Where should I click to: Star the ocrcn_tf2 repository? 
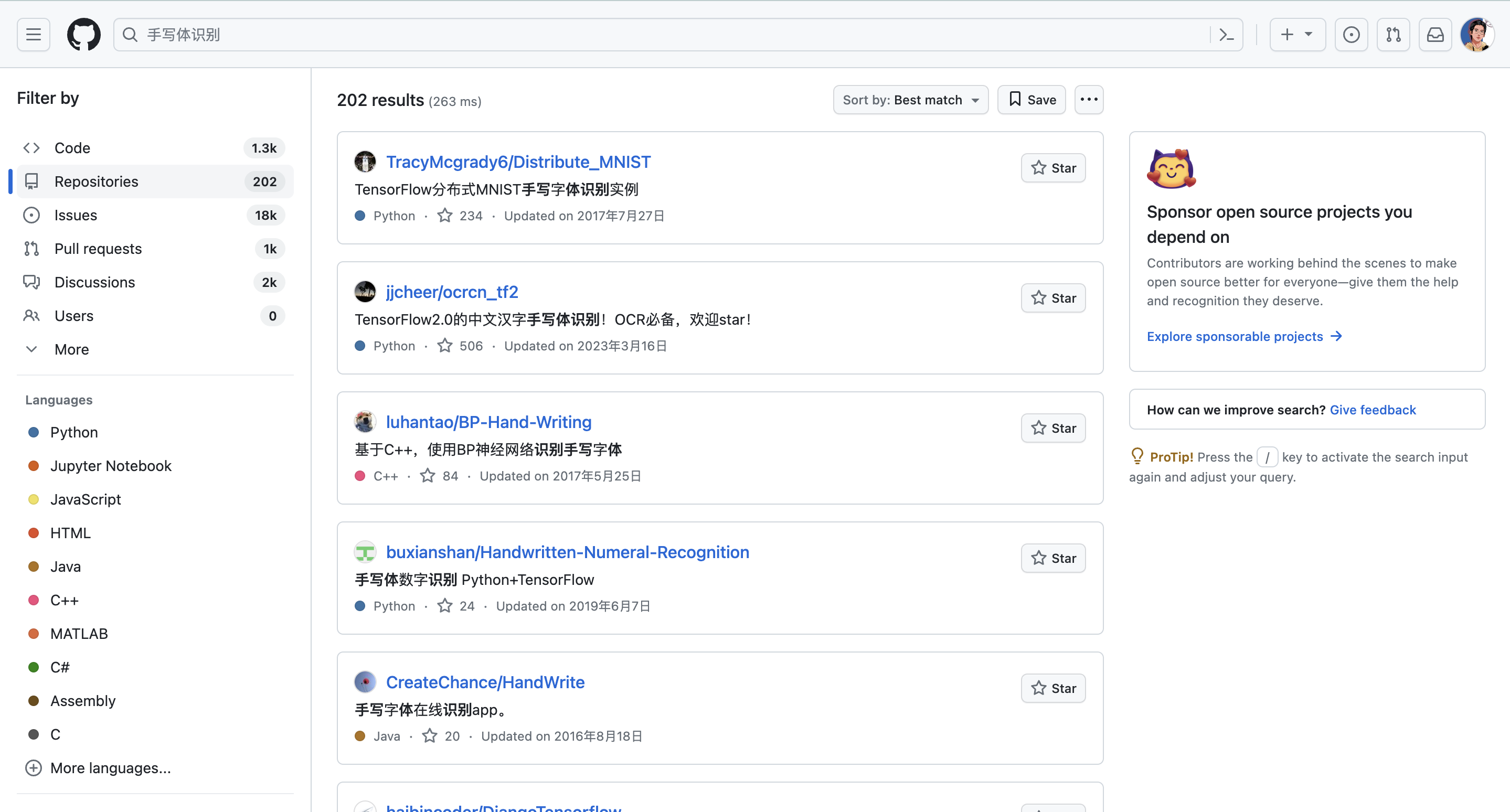pyautogui.click(x=1053, y=298)
